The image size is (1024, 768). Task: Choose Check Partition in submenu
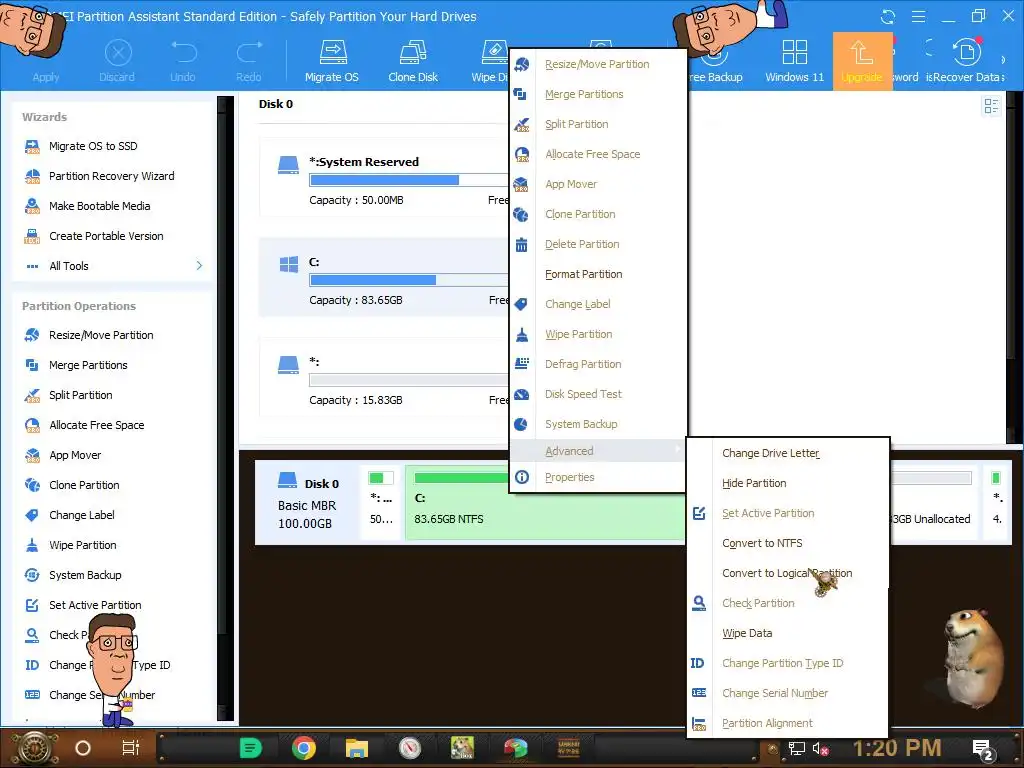tap(788, 603)
